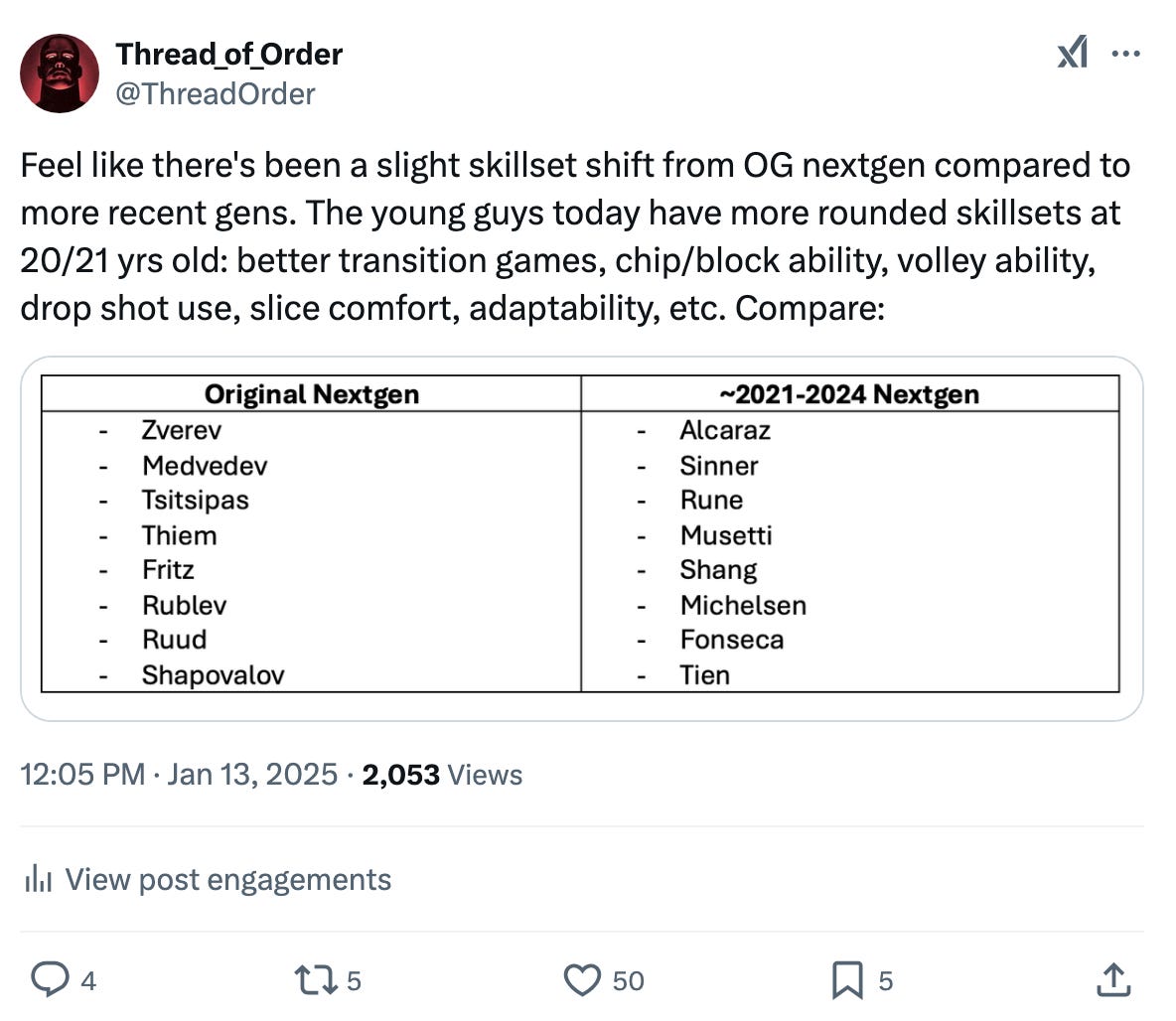1176x1021 pixels.
Task: Click the 12:05 PM timestamp
Action: pos(82,774)
